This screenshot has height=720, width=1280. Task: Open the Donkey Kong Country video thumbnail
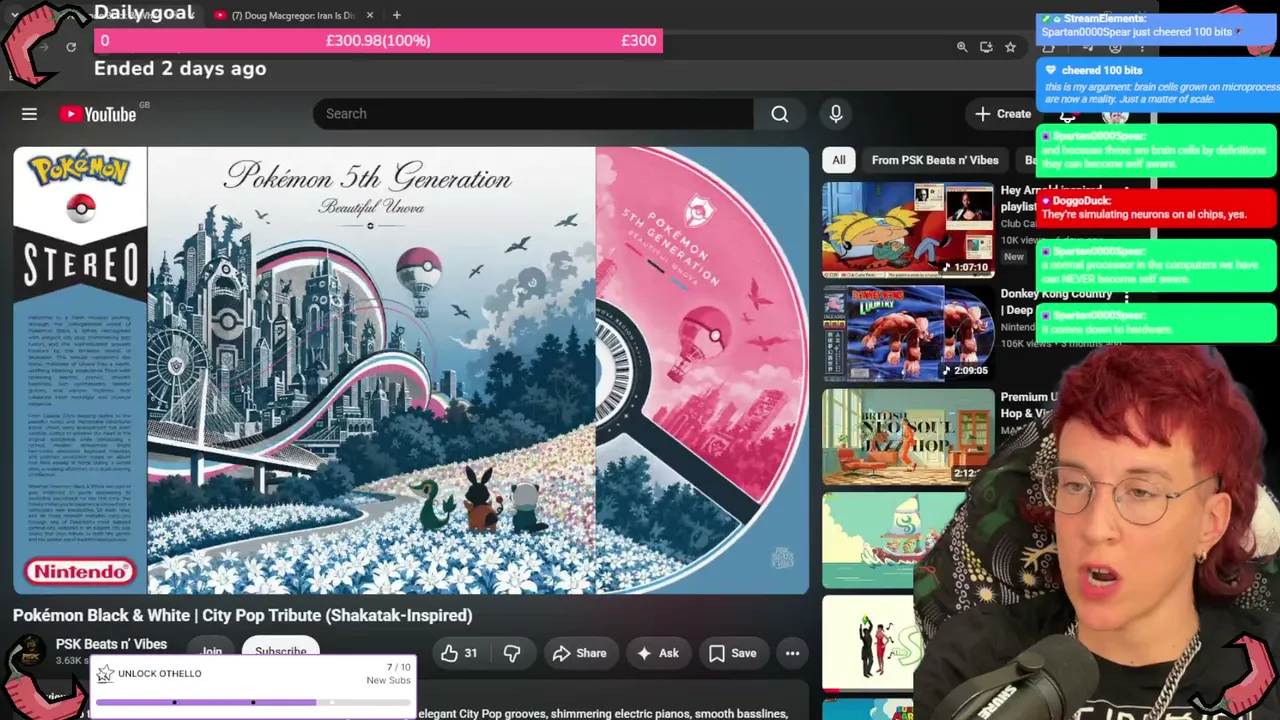pos(908,333)
